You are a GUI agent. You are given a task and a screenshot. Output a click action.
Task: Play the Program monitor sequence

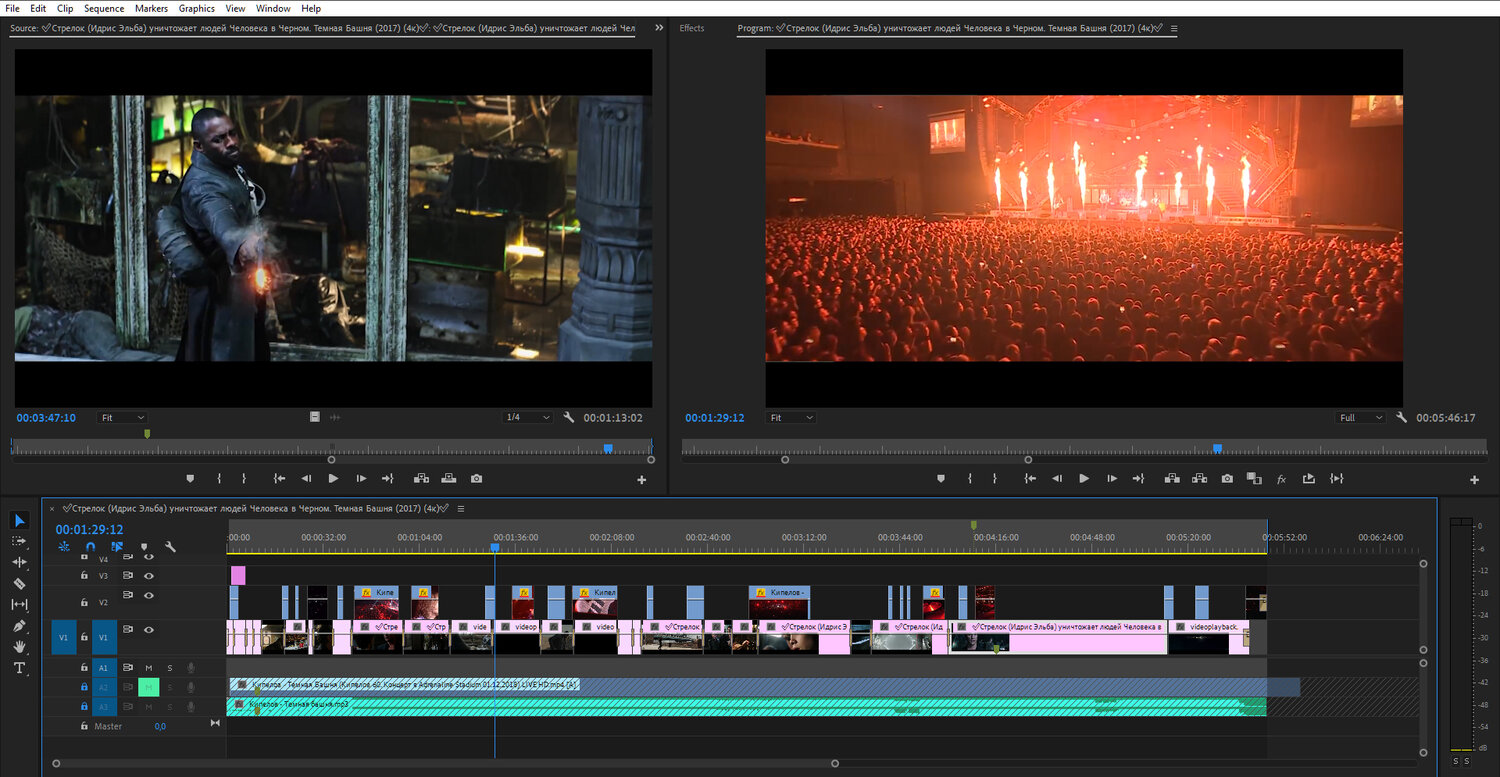pyautogui.click(x=1084, y=479)
